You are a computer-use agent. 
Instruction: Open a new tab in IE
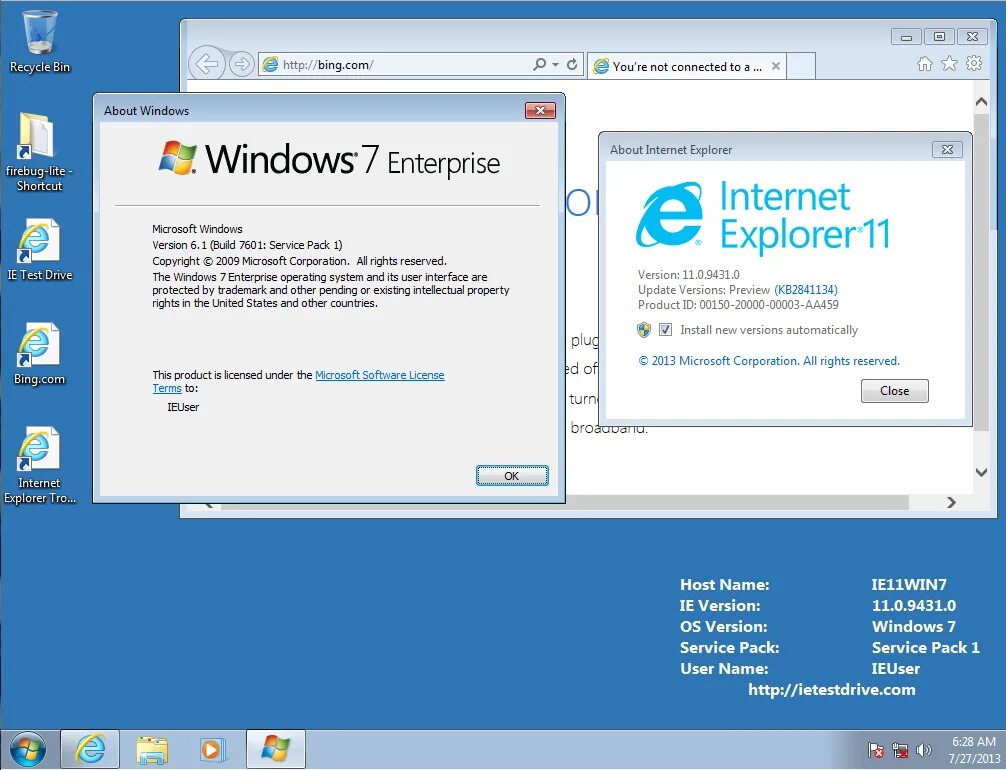801,66
